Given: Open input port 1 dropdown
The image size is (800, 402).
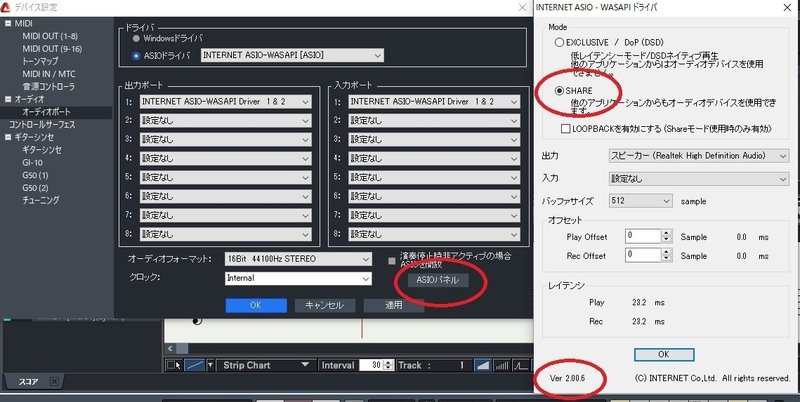Looking at the screenshot, I should [434, 102].
